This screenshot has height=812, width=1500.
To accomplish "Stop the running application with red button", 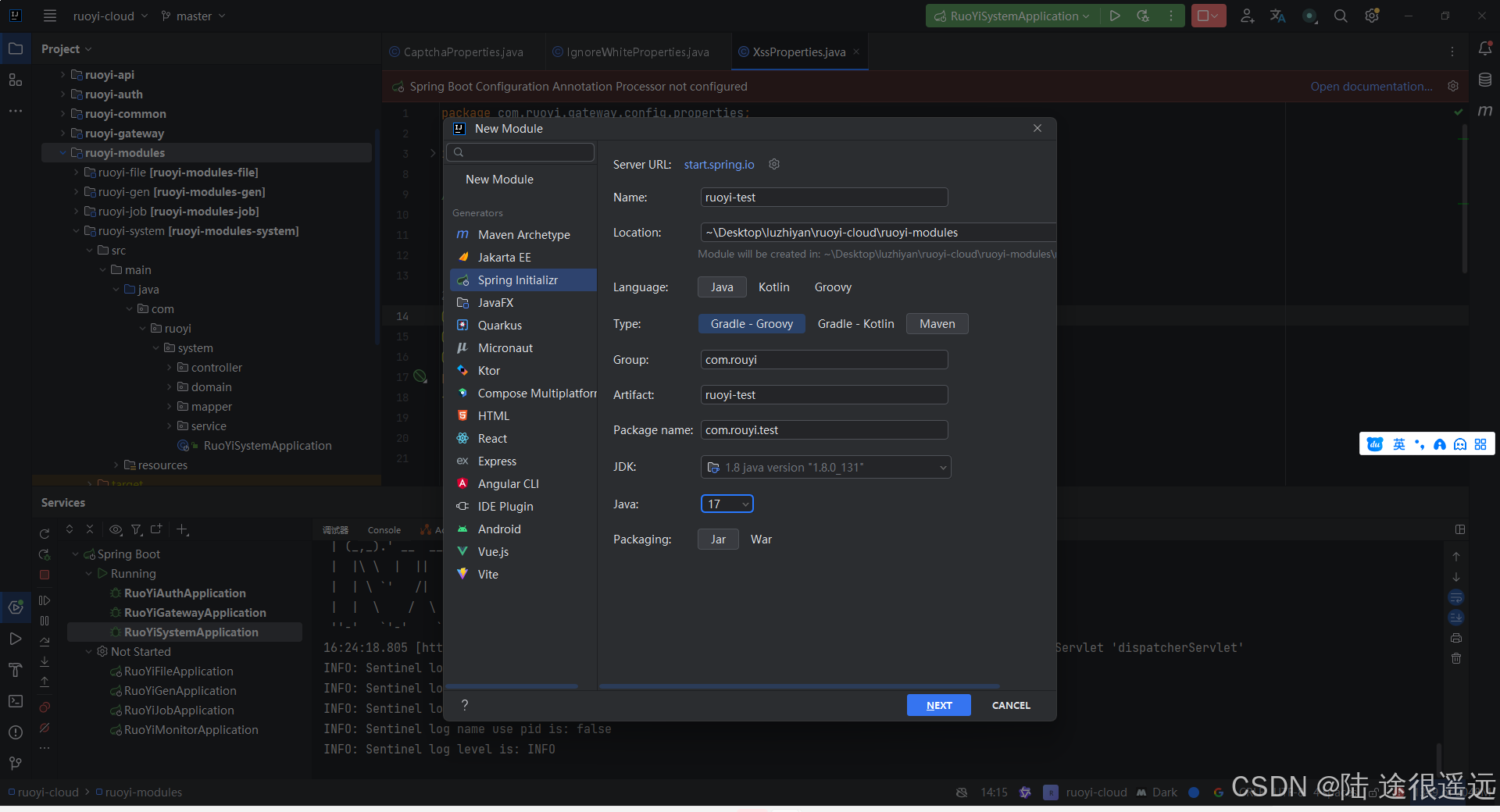I will (1208, 16).
